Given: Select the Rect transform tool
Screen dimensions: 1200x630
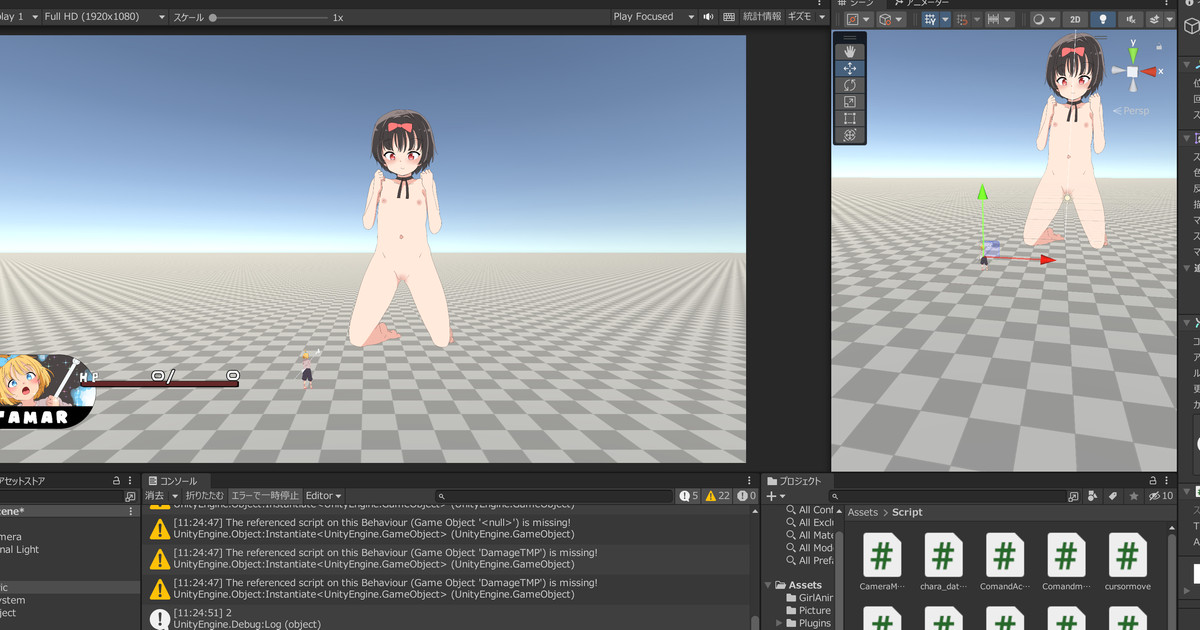Looking at the screenshot, I should (850, 118).
